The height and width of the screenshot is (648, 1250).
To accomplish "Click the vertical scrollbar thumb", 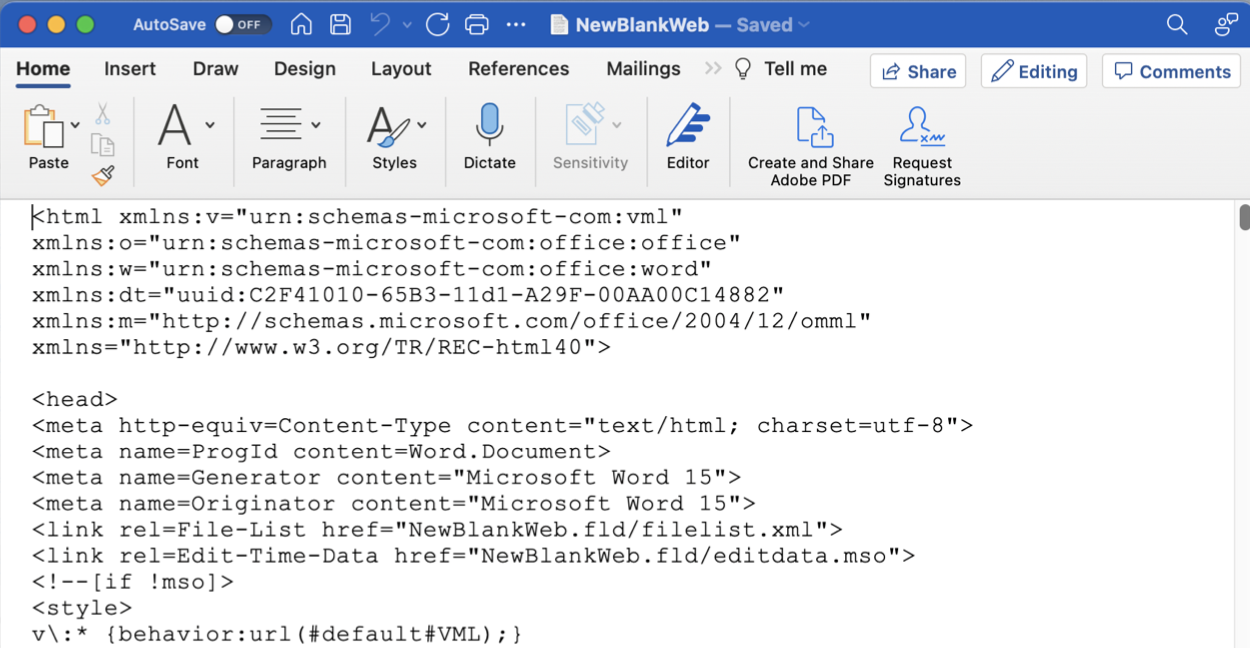I will click(x=1244, y=216).
